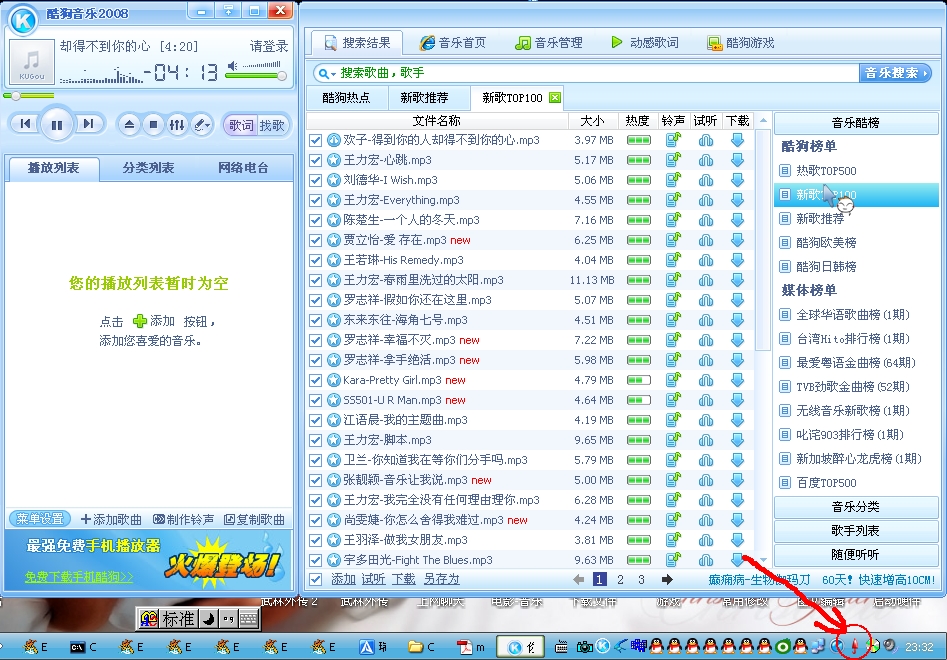The image size is (947, 660).
Task: Expand the search type dropdown arrow
Action: 332,74
